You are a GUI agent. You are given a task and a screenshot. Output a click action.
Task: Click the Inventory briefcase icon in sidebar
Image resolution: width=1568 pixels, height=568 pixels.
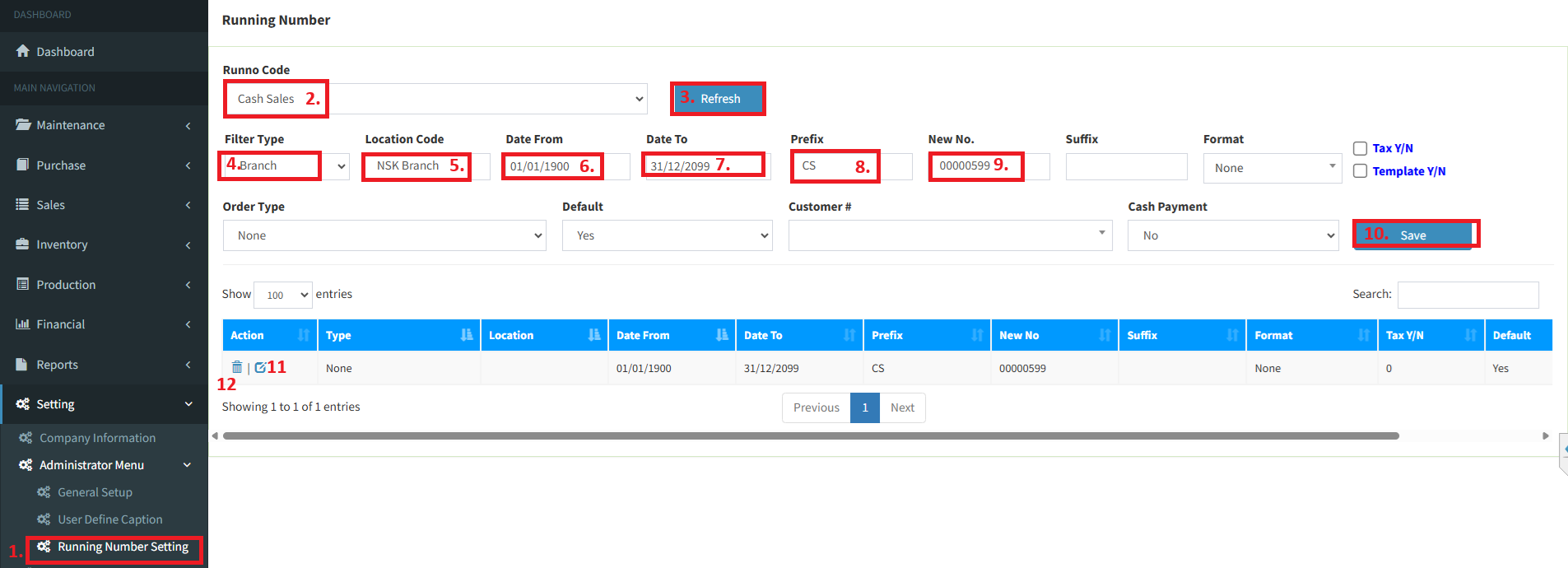[23, 244]
